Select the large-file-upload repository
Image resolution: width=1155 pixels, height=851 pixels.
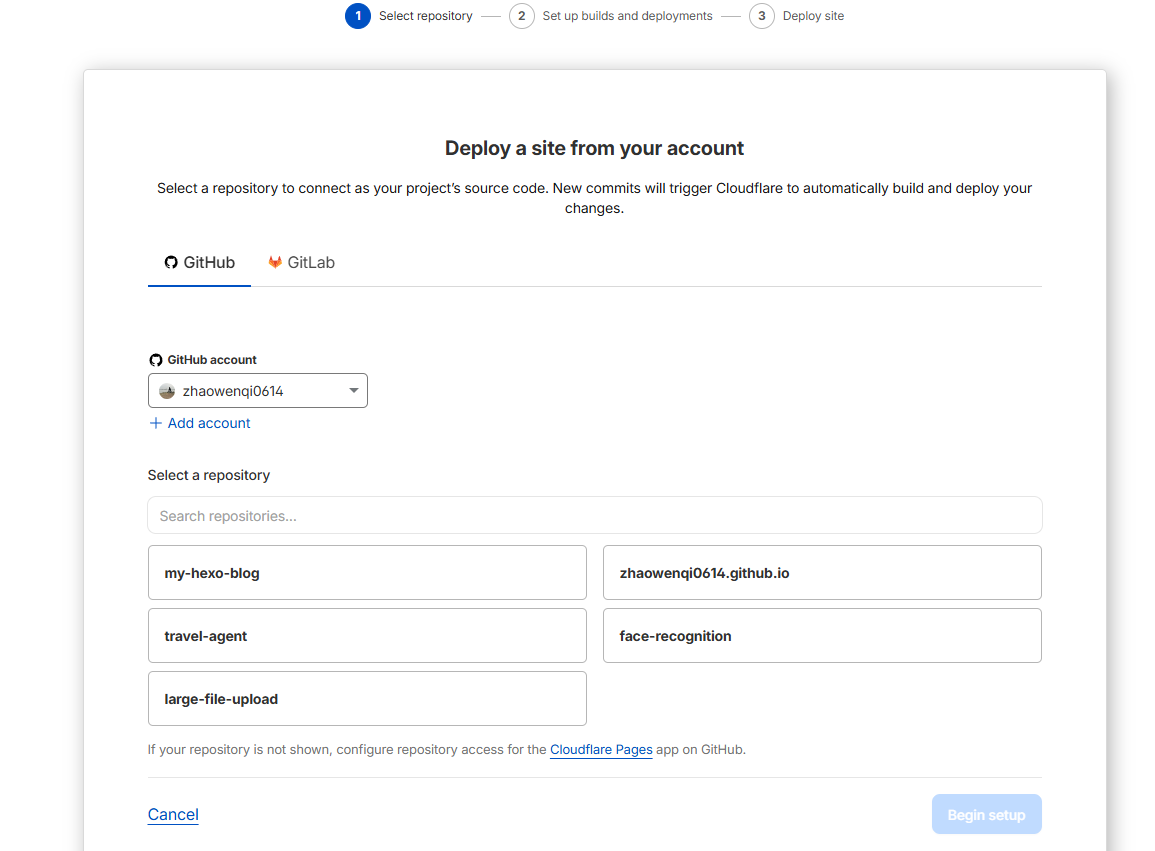tap(367, 698)
